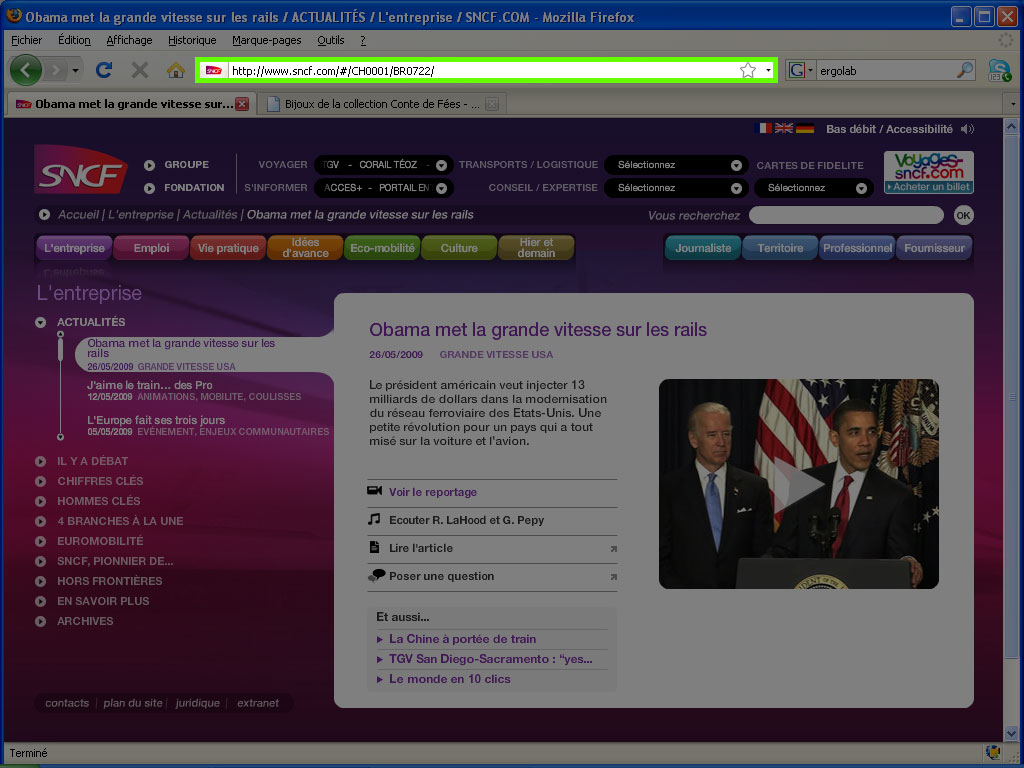Bookmark this page with the star icon
This screenshot has width=1024, height=768.
pos(748,71)
